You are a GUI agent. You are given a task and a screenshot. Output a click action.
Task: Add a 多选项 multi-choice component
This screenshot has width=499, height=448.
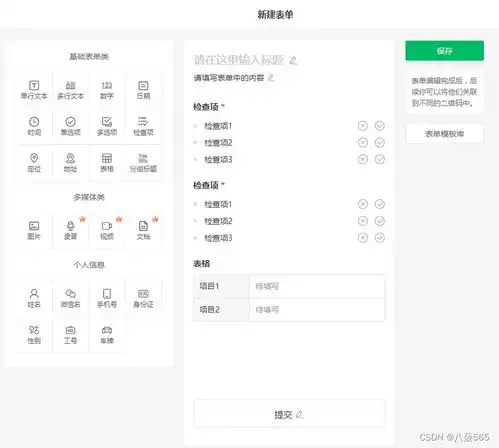[x=107, y=126]
